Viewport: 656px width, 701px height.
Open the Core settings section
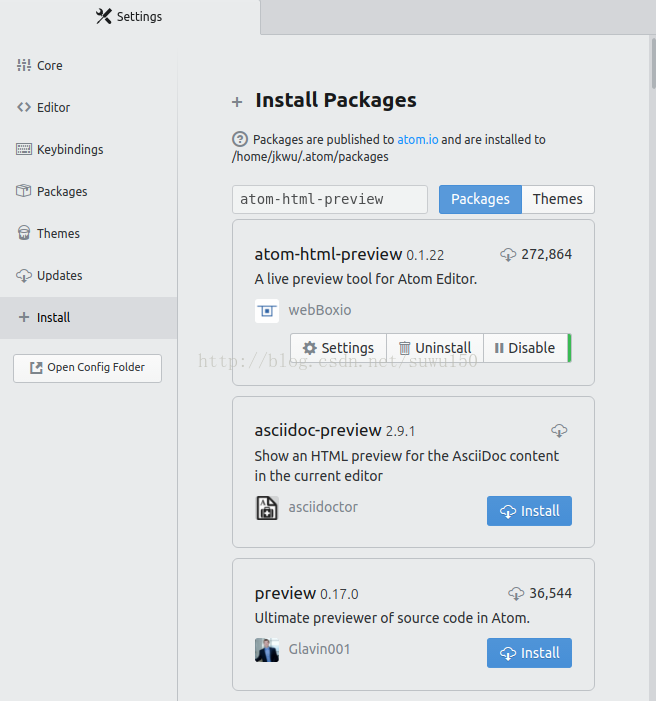89,65
